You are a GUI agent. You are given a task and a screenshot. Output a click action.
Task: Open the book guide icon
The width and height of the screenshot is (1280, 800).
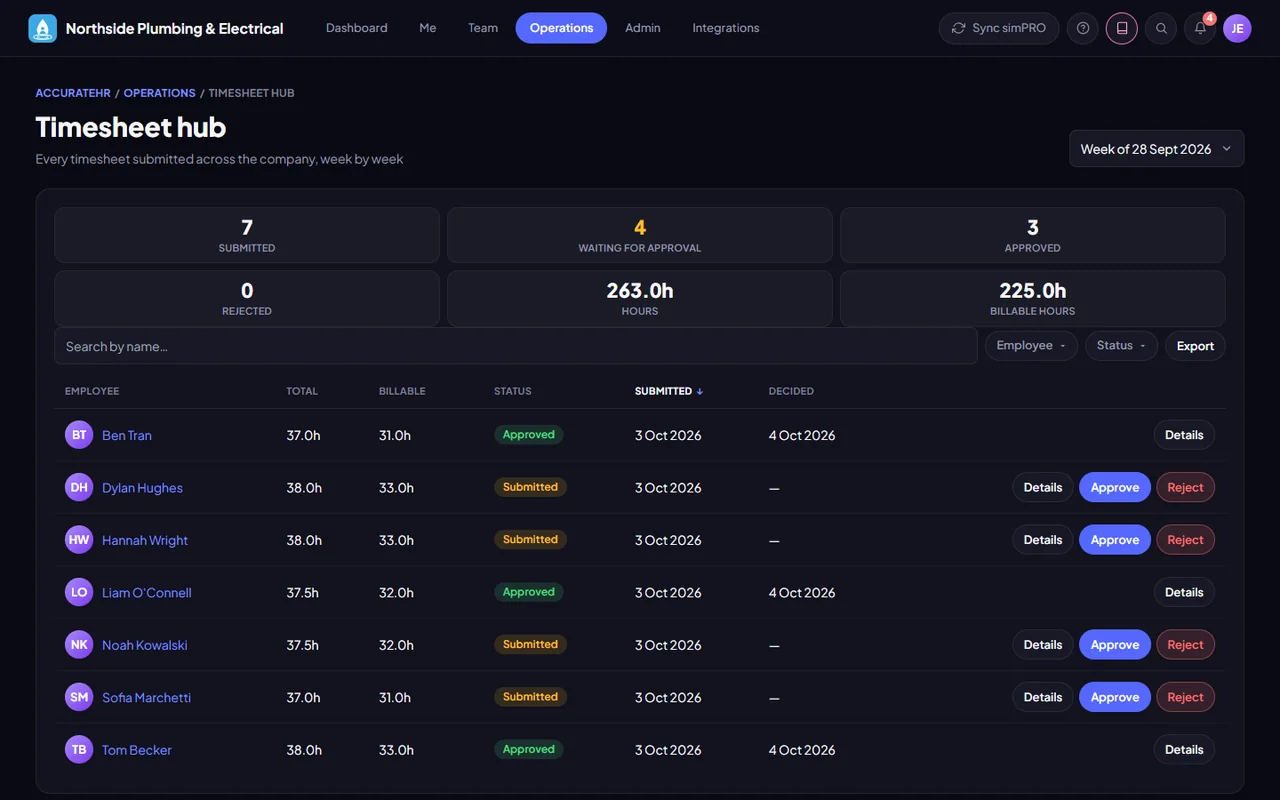pos(1122,28)
